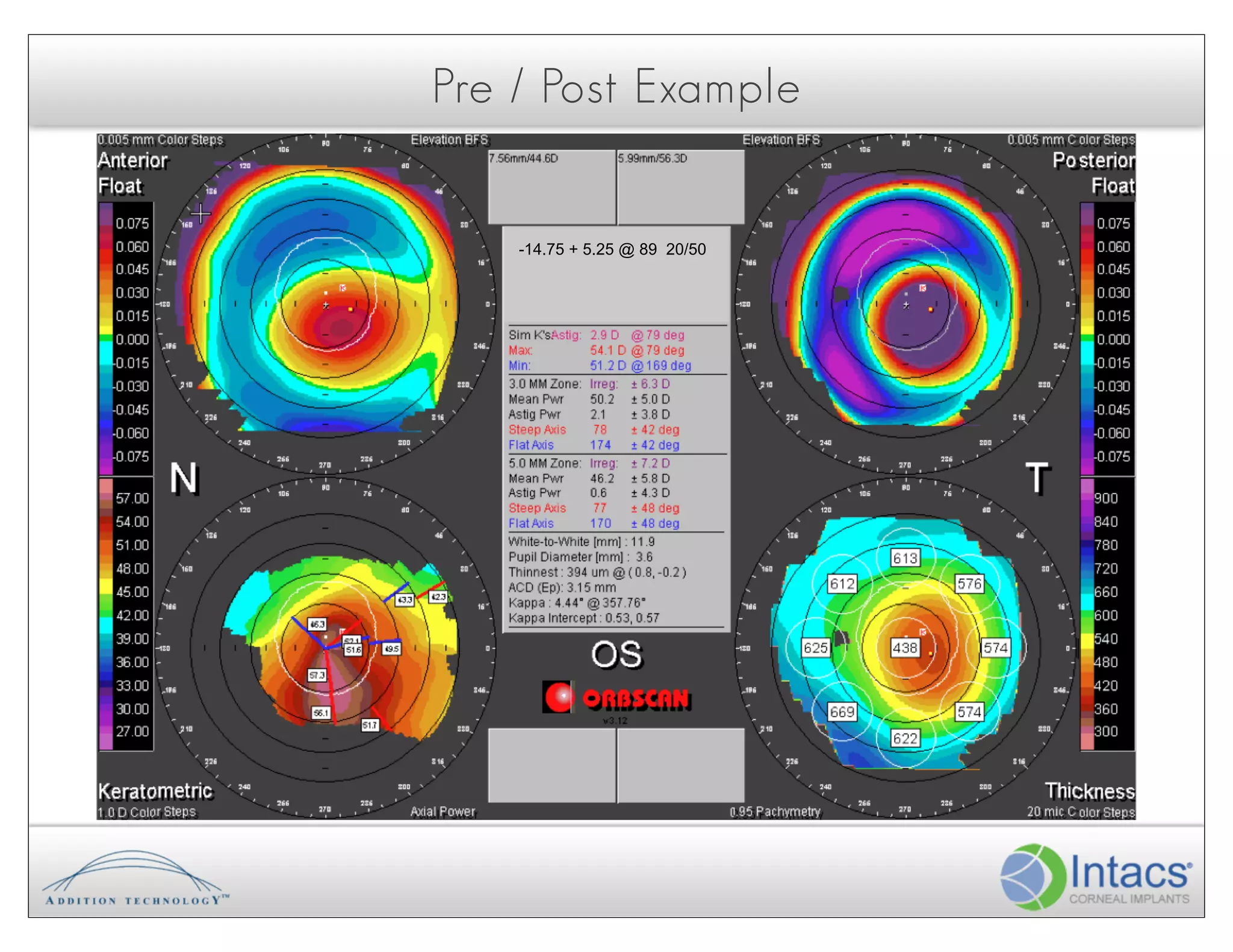Click the Thinnest 394 um reading line

[x=597, y=572]
